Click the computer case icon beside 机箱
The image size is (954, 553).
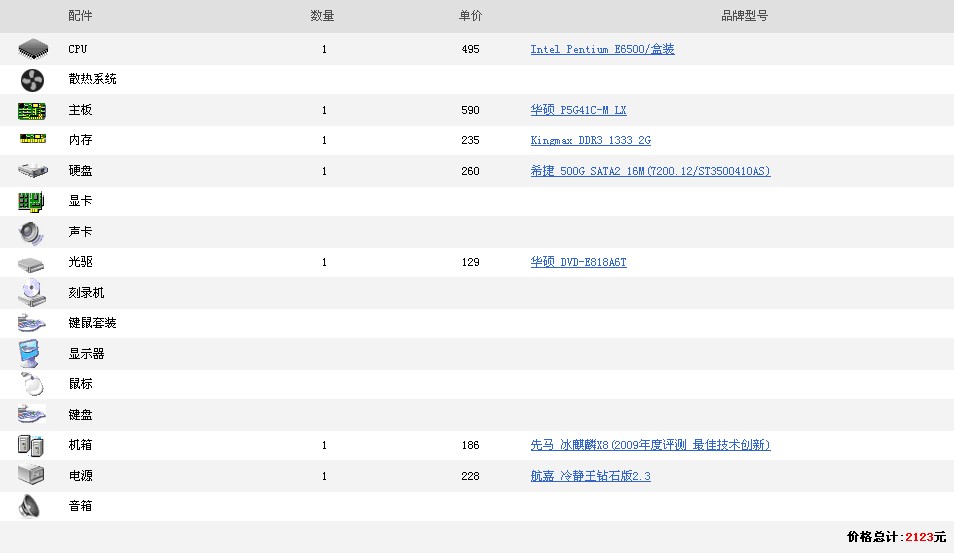(30, 446)
